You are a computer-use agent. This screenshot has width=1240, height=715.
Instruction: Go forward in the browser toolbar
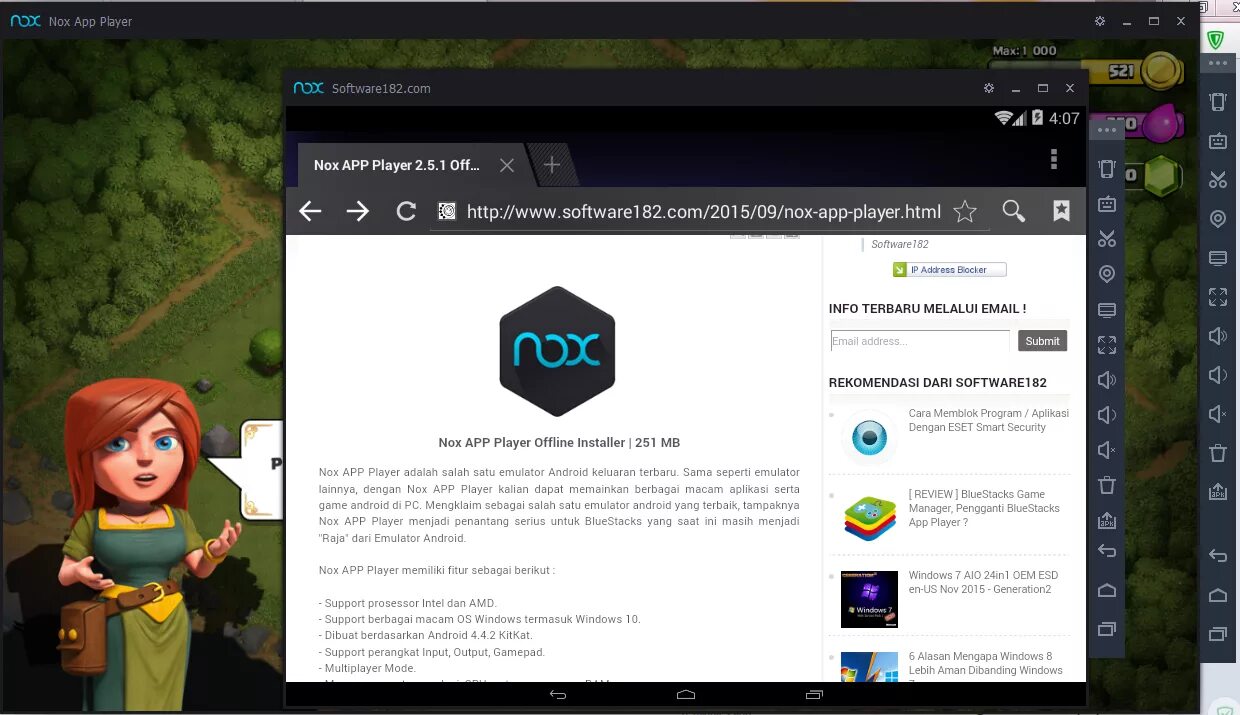(357, 211)
